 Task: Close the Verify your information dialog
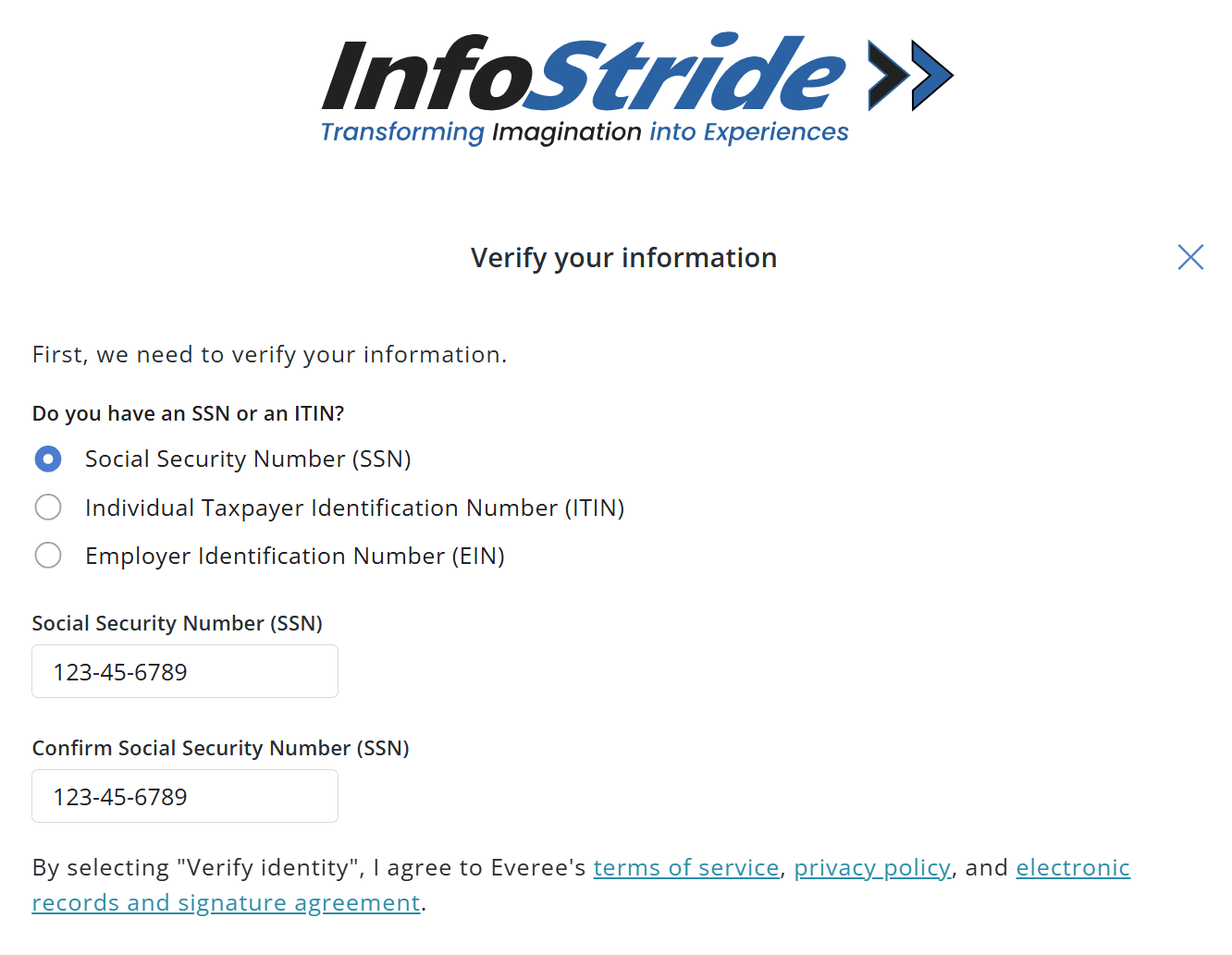1189,257
